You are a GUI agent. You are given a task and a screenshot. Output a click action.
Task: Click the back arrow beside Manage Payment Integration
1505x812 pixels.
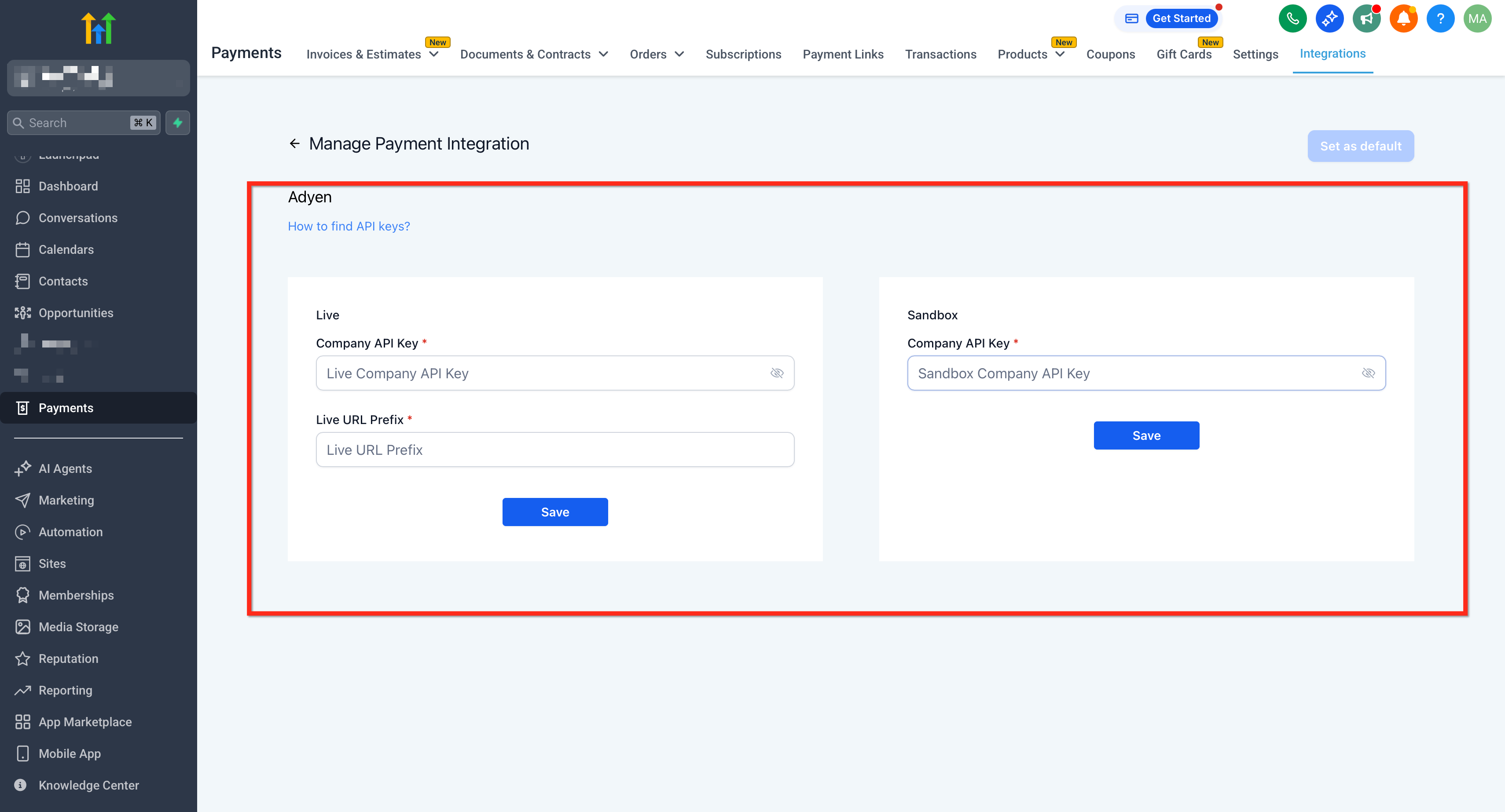(x=294, y=144)
